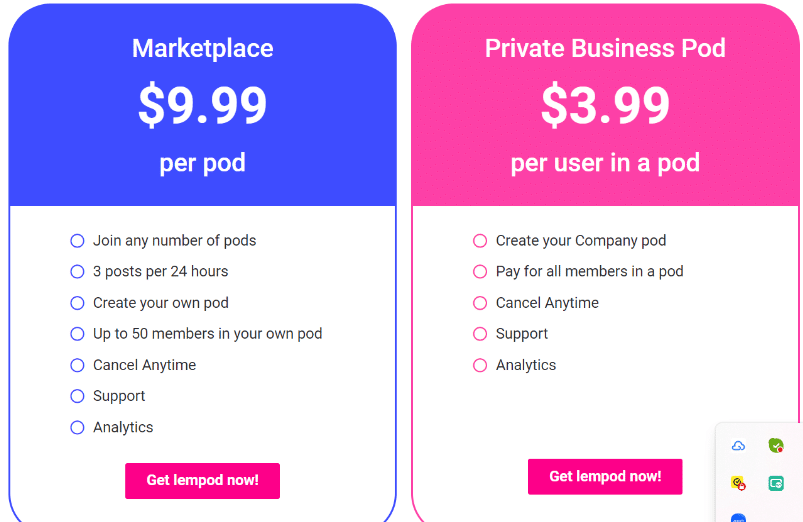The width and height of the screenshot is (803, 522).
Task: Click the per user in a pod text
Action: (605, 163)
